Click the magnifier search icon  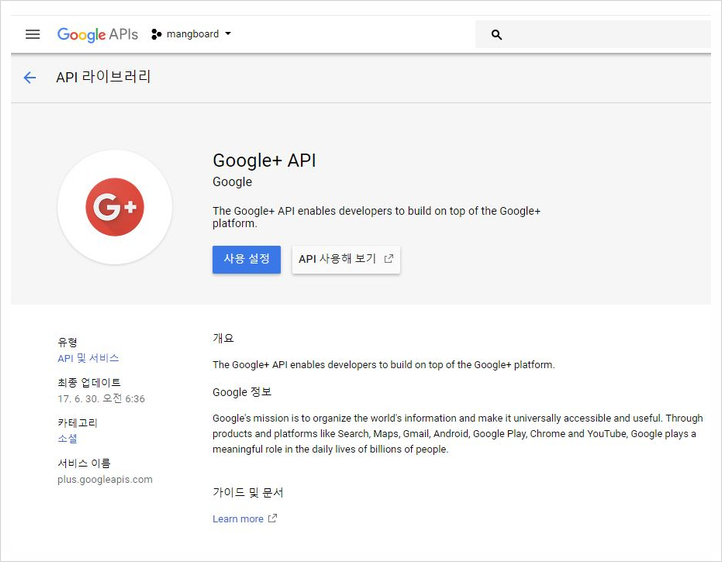tap(497, 35)
